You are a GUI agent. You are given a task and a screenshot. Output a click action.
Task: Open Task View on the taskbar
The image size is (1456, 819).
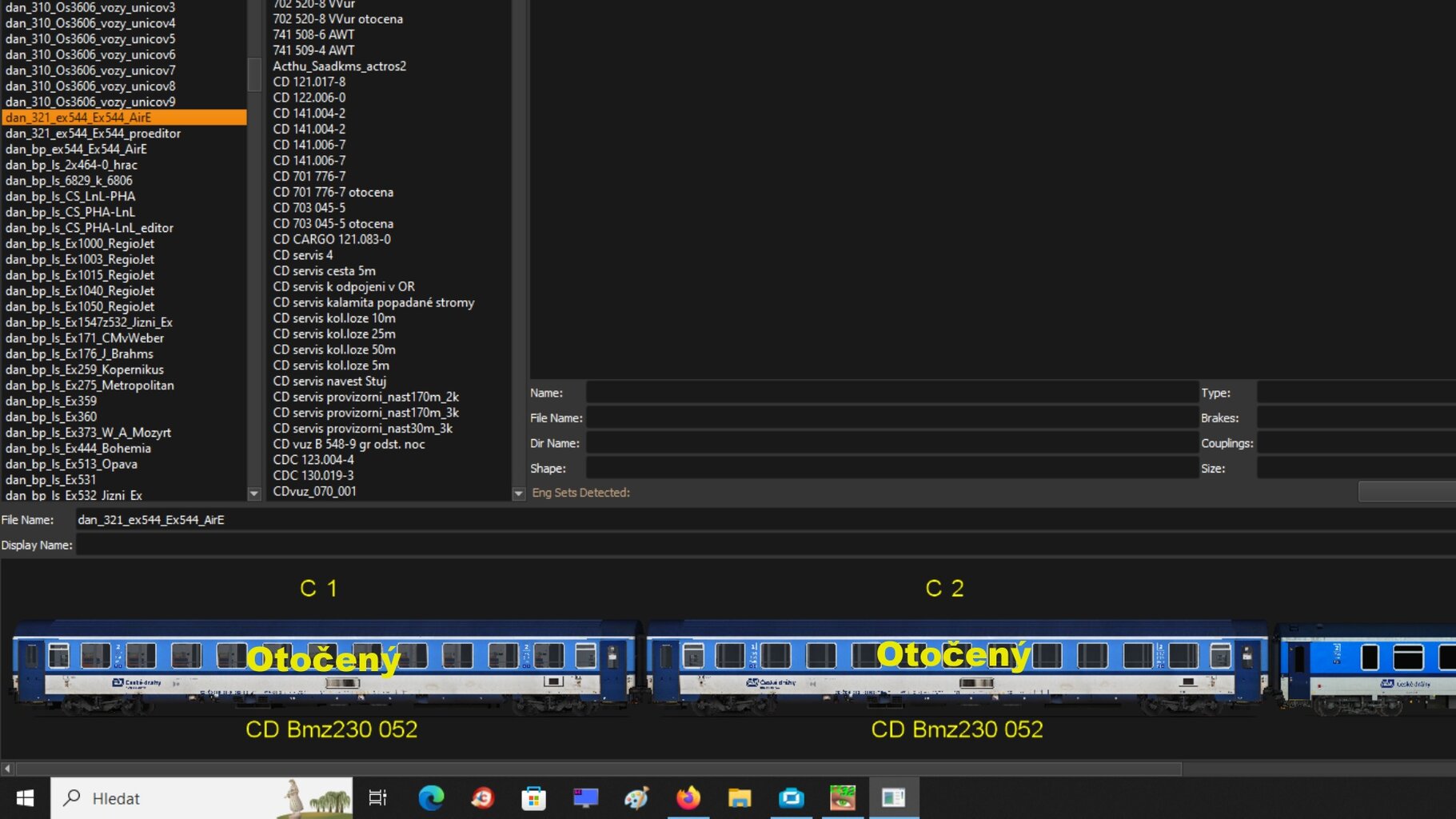pos(377,797)
